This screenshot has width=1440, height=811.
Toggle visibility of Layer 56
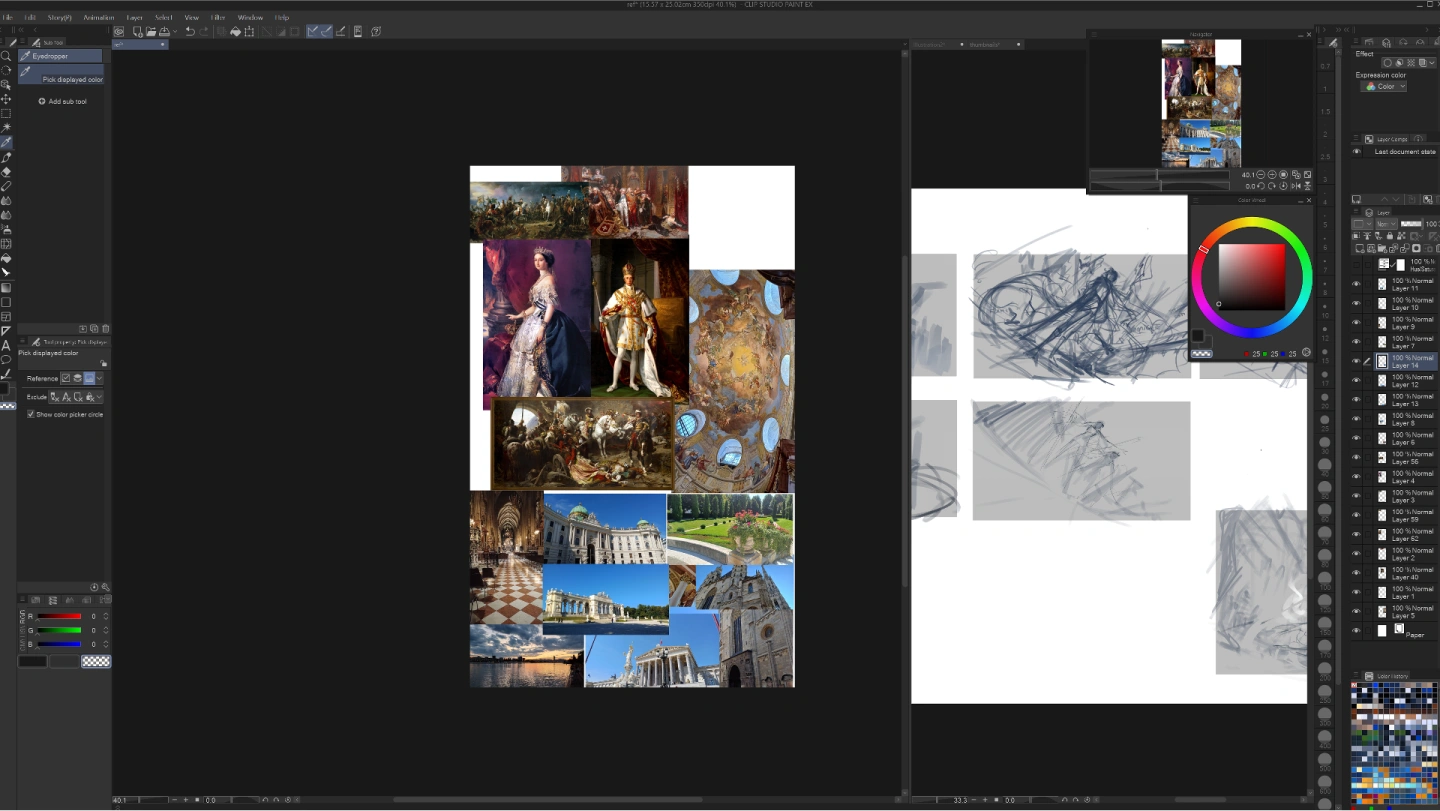coord(1356,457)
